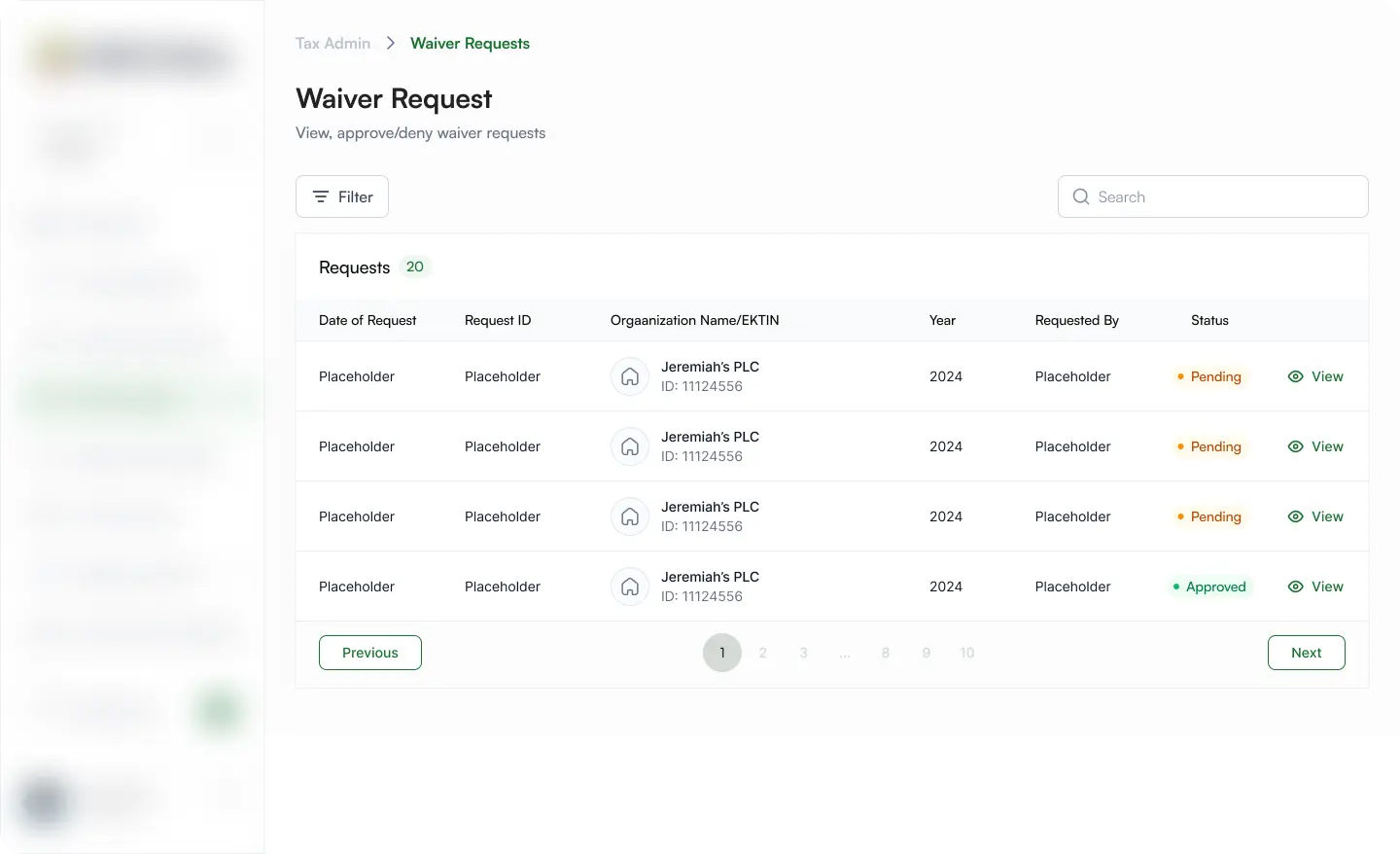Jump to page 9

[x=927, y=653]
